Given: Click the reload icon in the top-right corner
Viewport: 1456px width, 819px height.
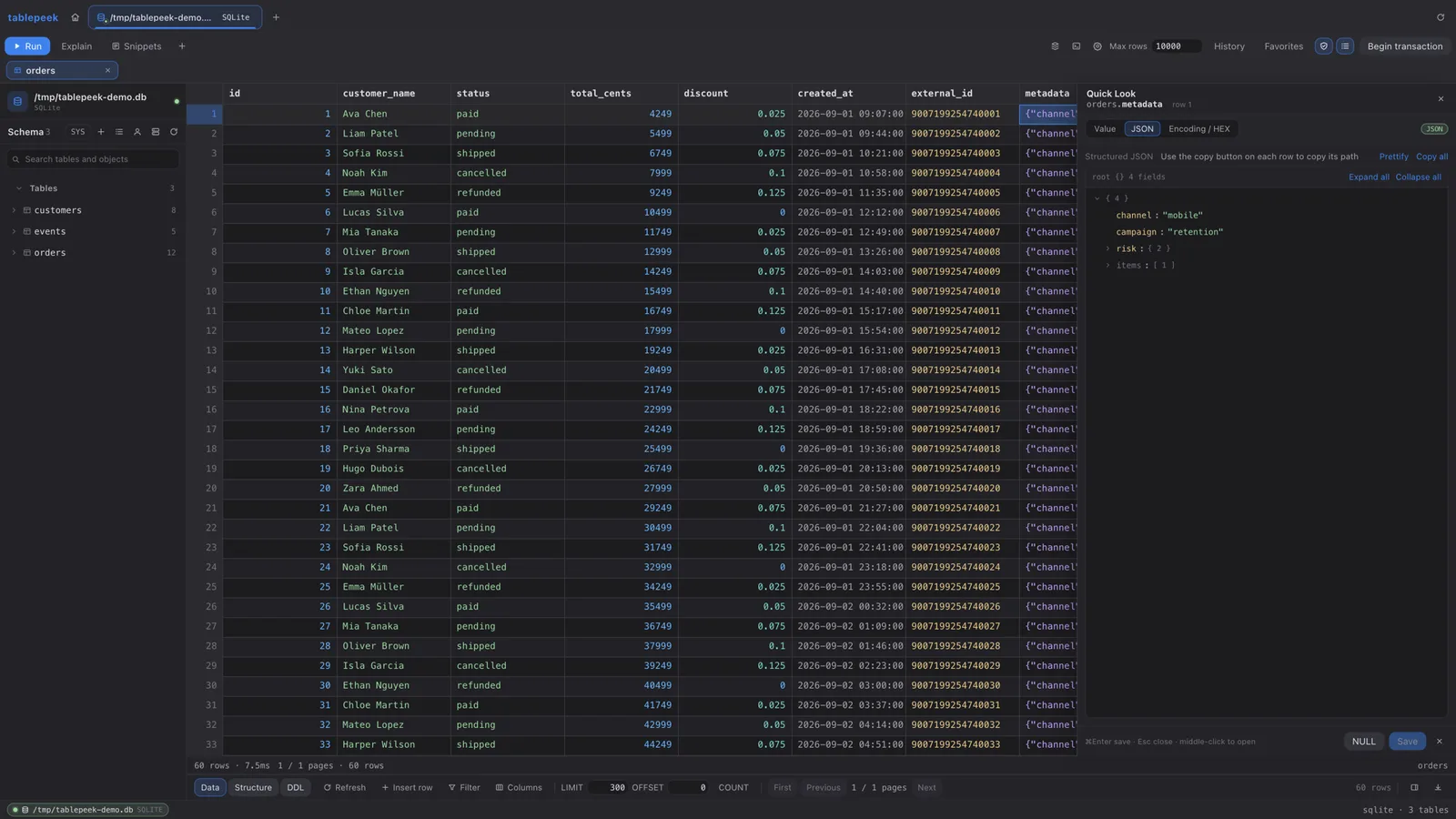Looking at the screenshot, I should 1441,17.
